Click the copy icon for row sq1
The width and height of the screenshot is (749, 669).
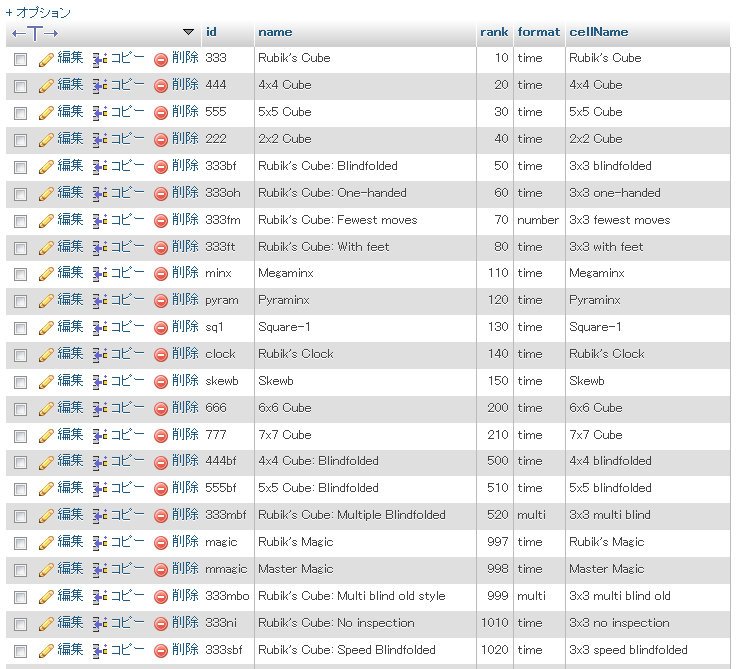pyautogui.click(x=99, y=329)
